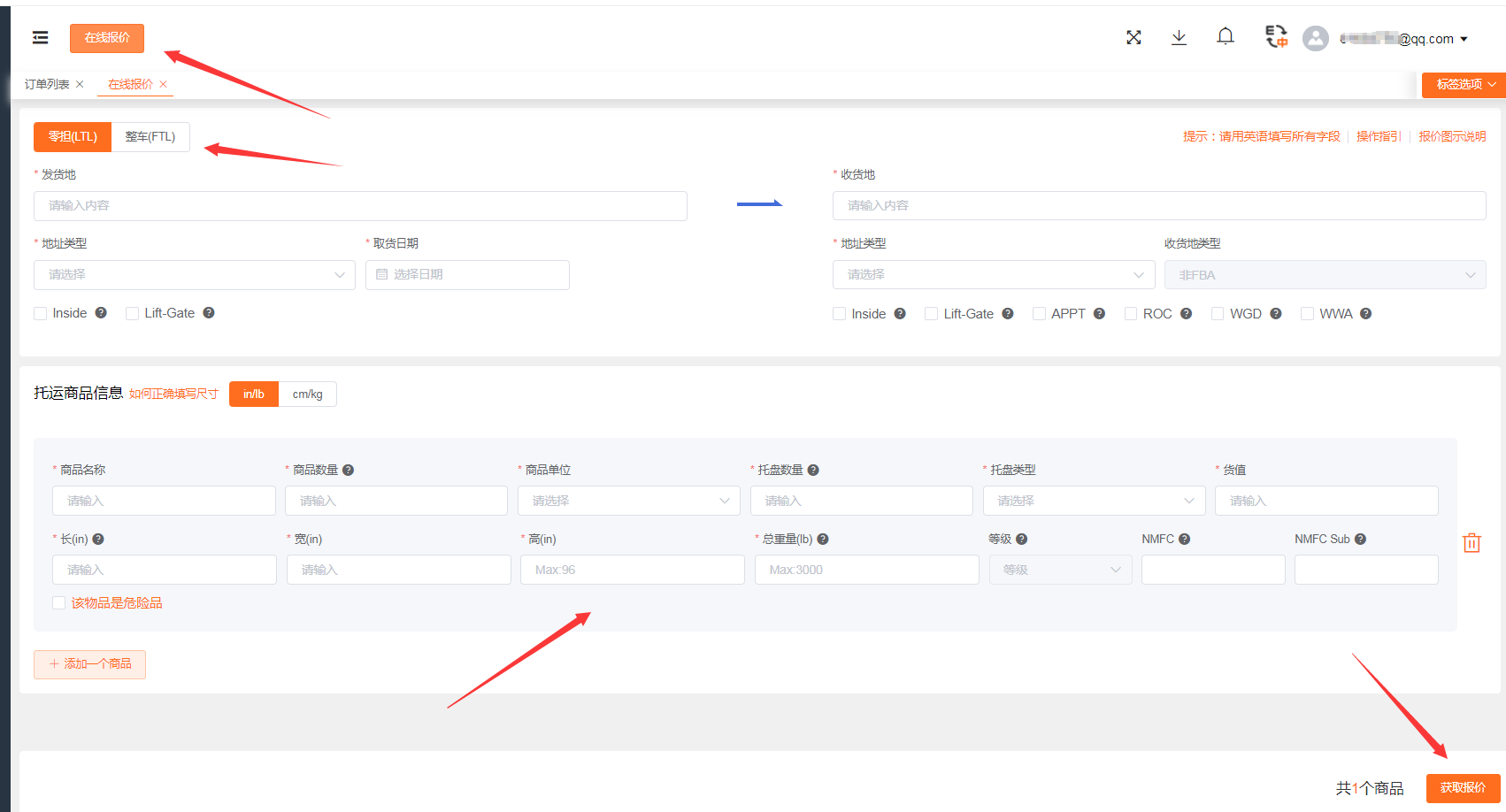This screenshot has width=1506, height=812.
Task: Click help icon beside NMFC Sub
Action: pos(1360,540)
